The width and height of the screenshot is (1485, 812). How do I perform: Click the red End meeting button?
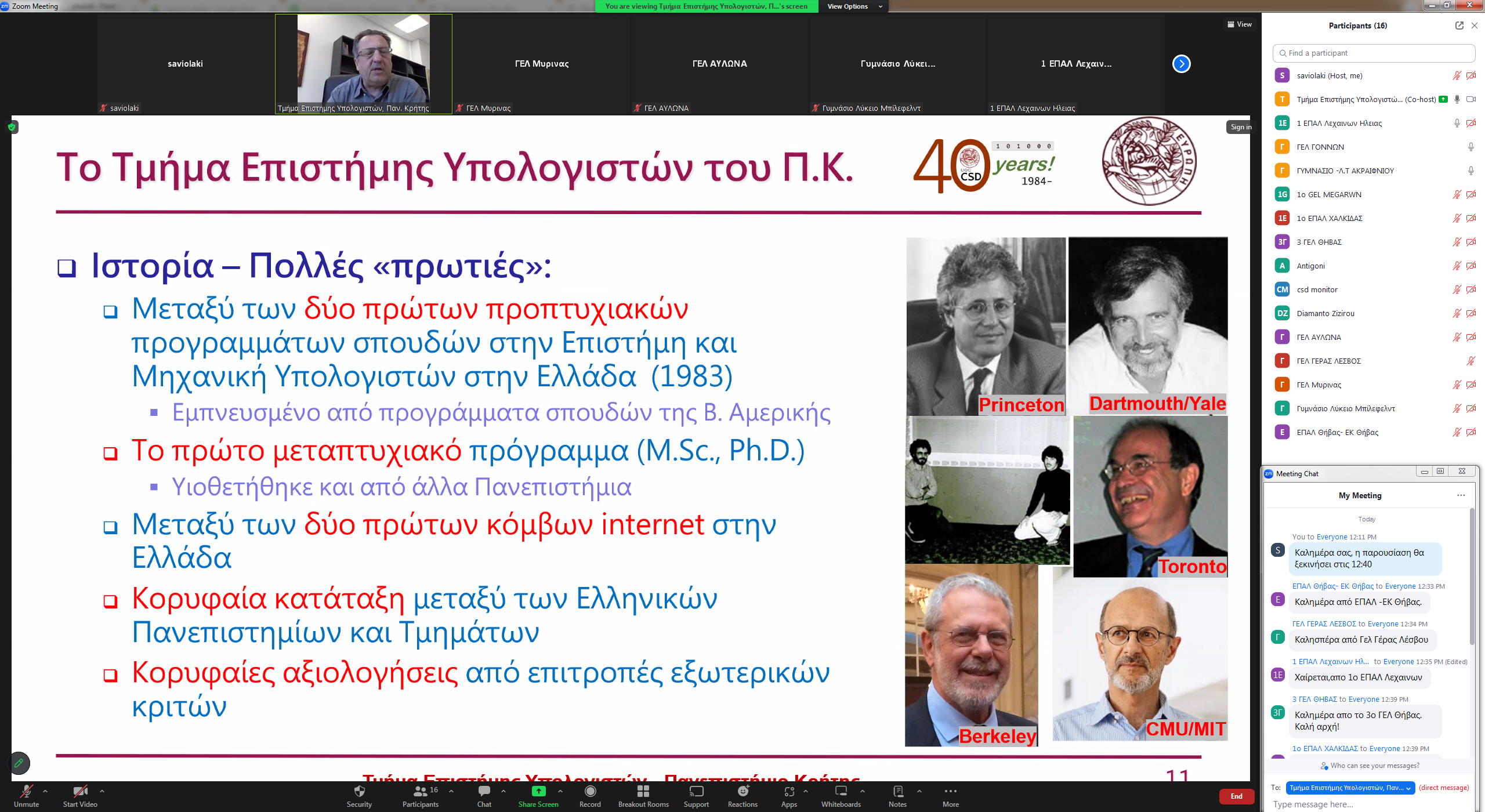1236,796
